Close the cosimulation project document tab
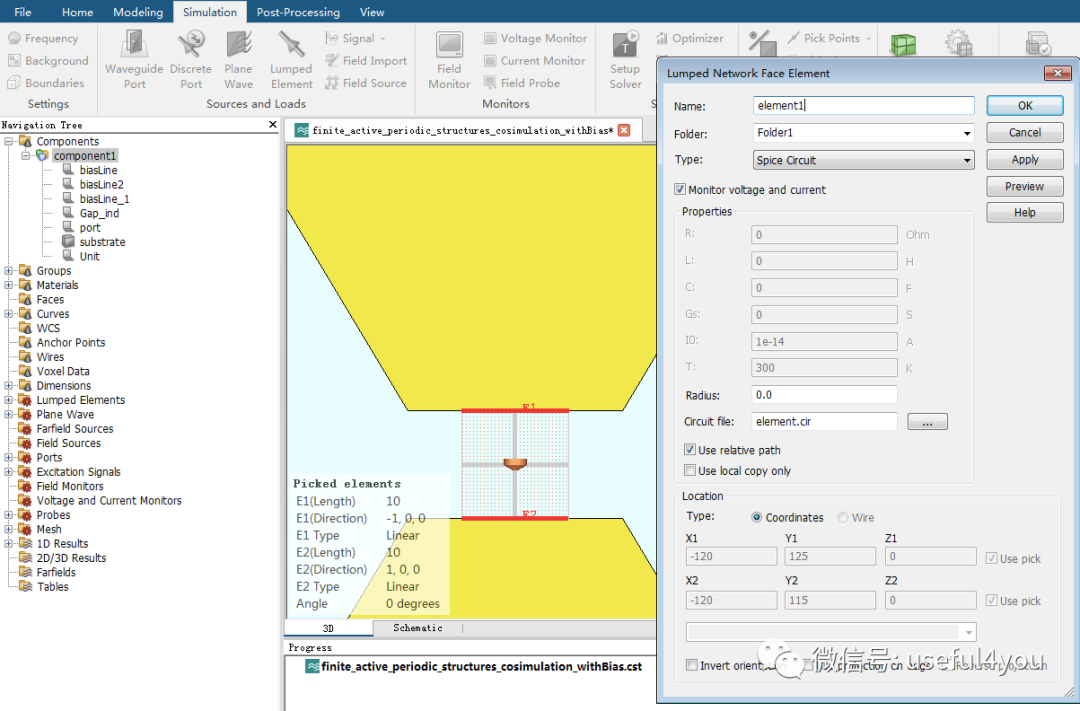Screen dimensions: 1080x711 click(624, 130)
